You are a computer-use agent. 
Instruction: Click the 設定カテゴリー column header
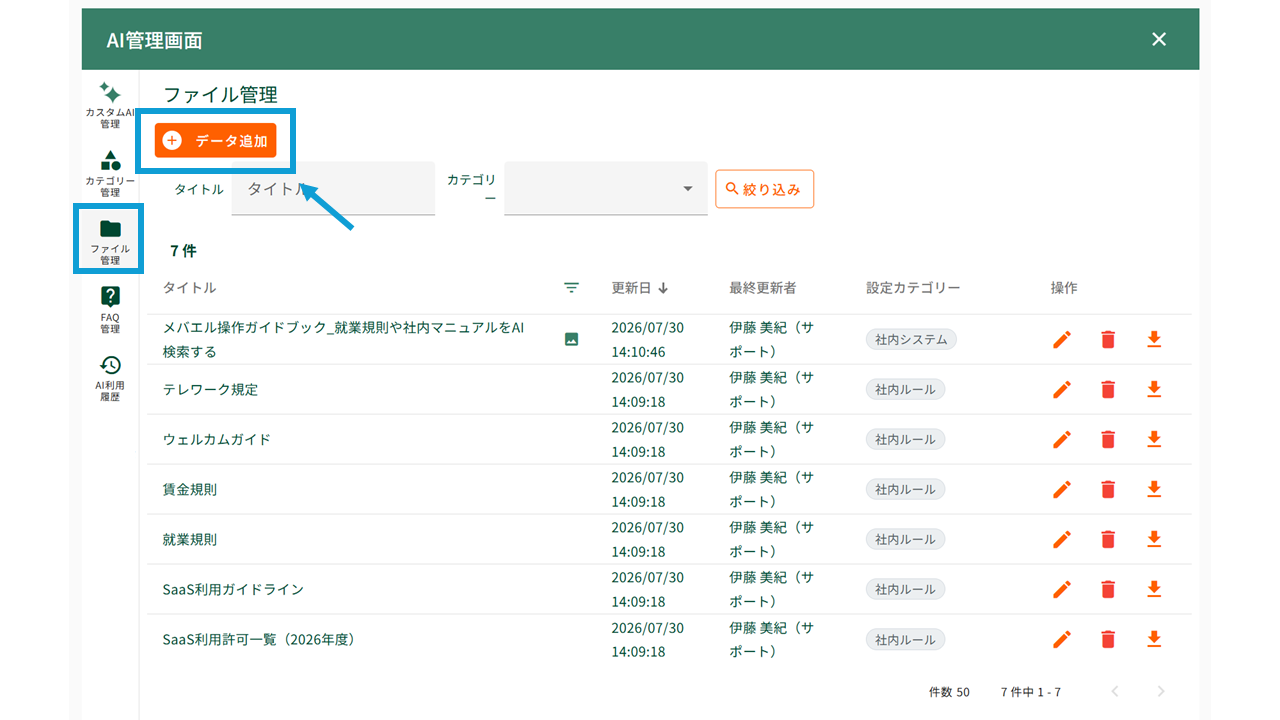(x=913, y=288)
